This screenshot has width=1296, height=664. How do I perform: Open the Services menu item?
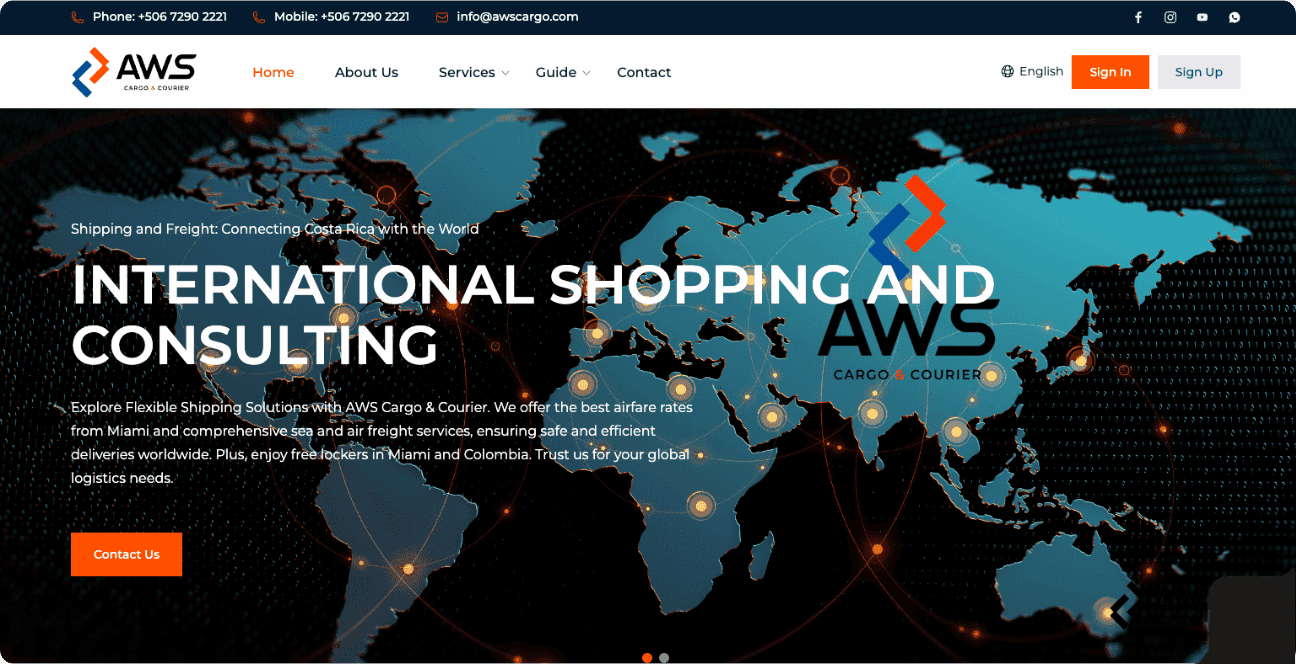(467, 72)
